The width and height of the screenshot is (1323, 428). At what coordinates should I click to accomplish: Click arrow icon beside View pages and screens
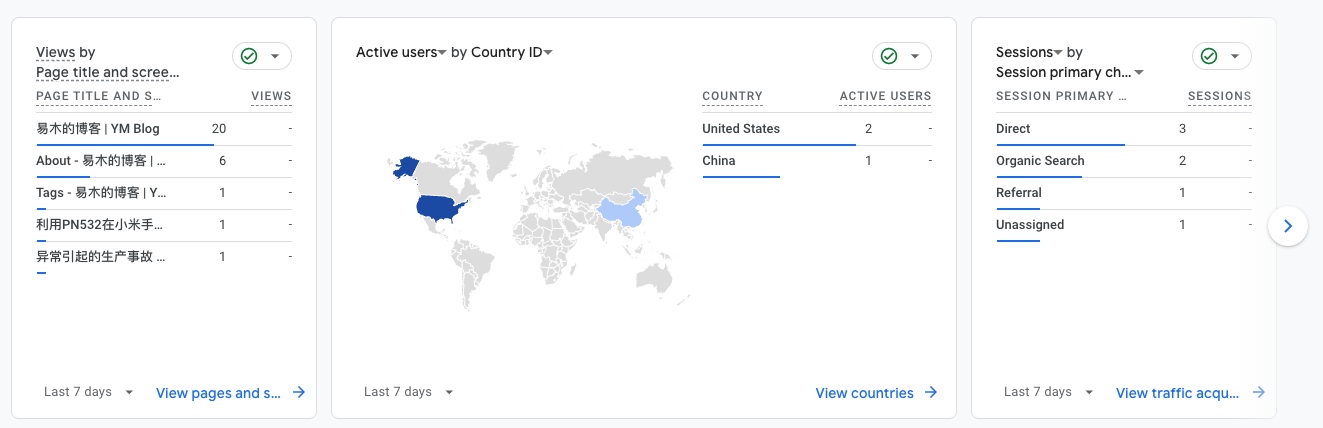tap(299, 393)
